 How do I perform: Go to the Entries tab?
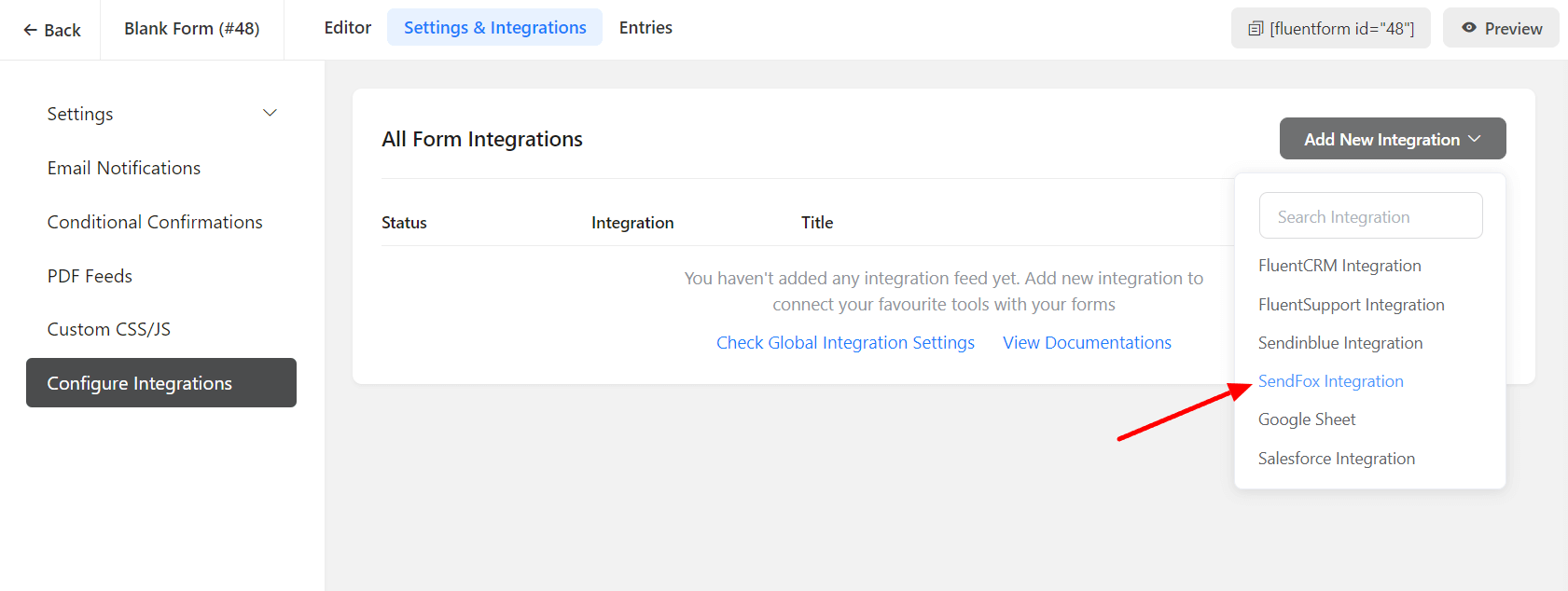coord(645,28)
